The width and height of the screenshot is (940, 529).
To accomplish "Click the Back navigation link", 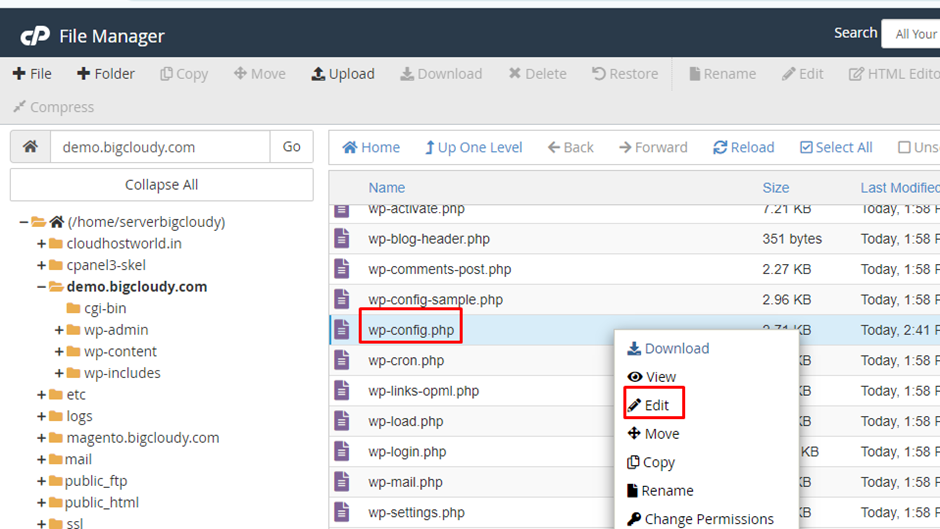I will [570, 148].
